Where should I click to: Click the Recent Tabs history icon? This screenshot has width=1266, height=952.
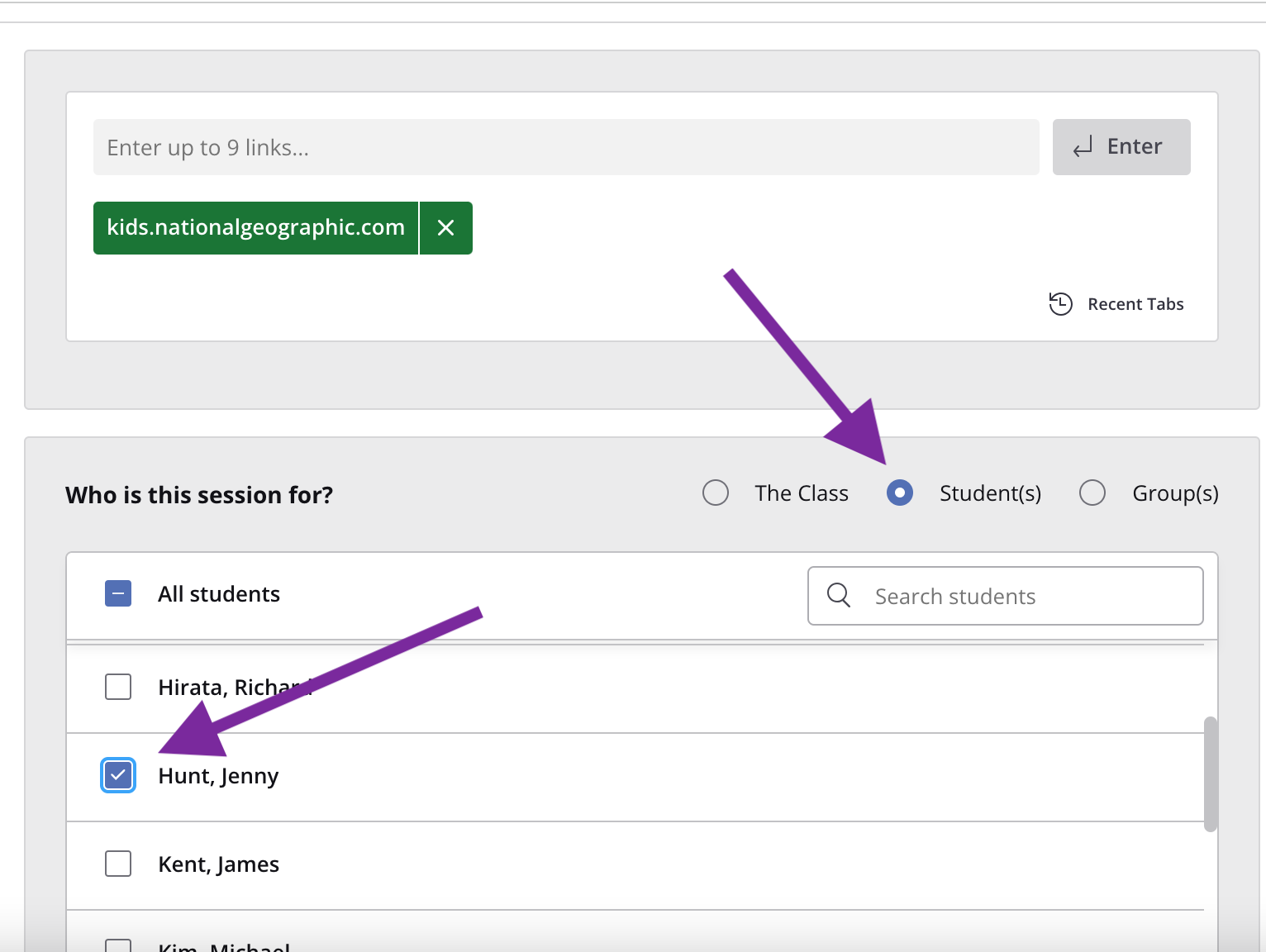click(1060, 304)
